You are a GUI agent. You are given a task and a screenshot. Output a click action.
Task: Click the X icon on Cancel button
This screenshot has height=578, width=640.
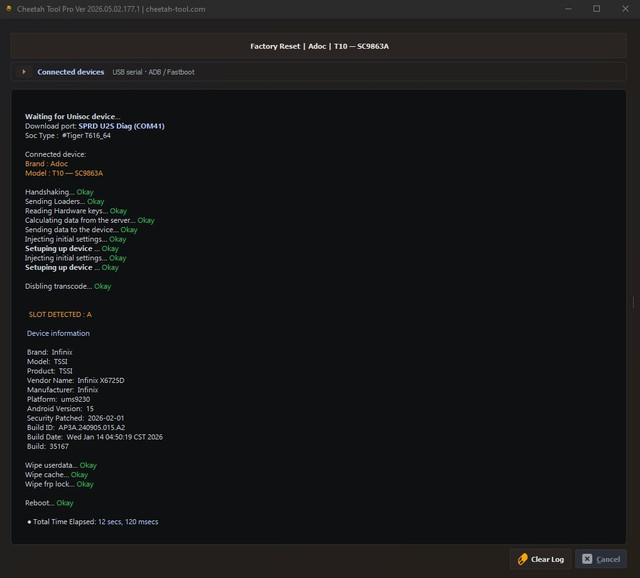[x=587, y=559]
